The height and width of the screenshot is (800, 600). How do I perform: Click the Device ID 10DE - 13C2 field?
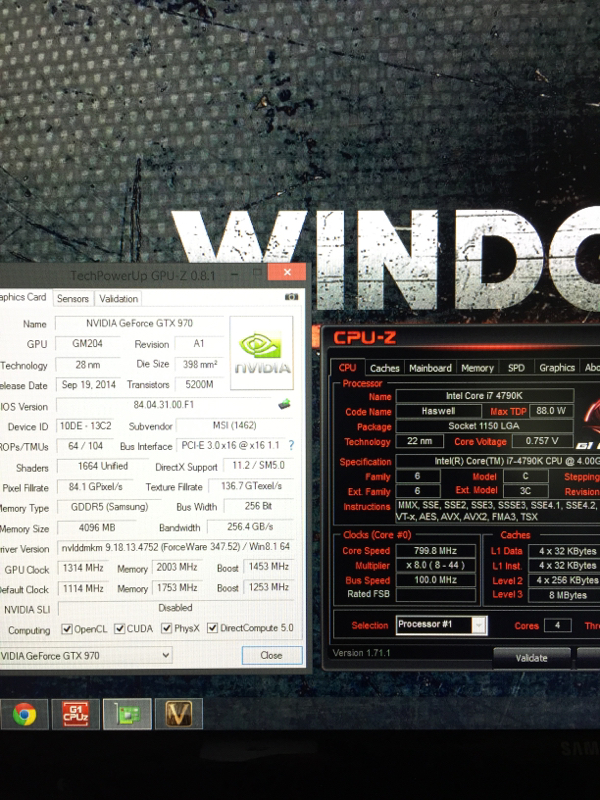click(x=86, y=426)
